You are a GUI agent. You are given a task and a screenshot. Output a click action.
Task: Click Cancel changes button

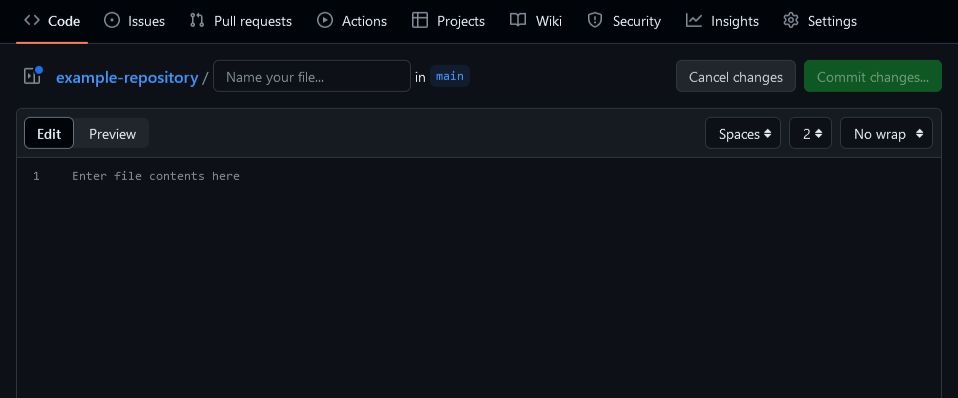736,76
